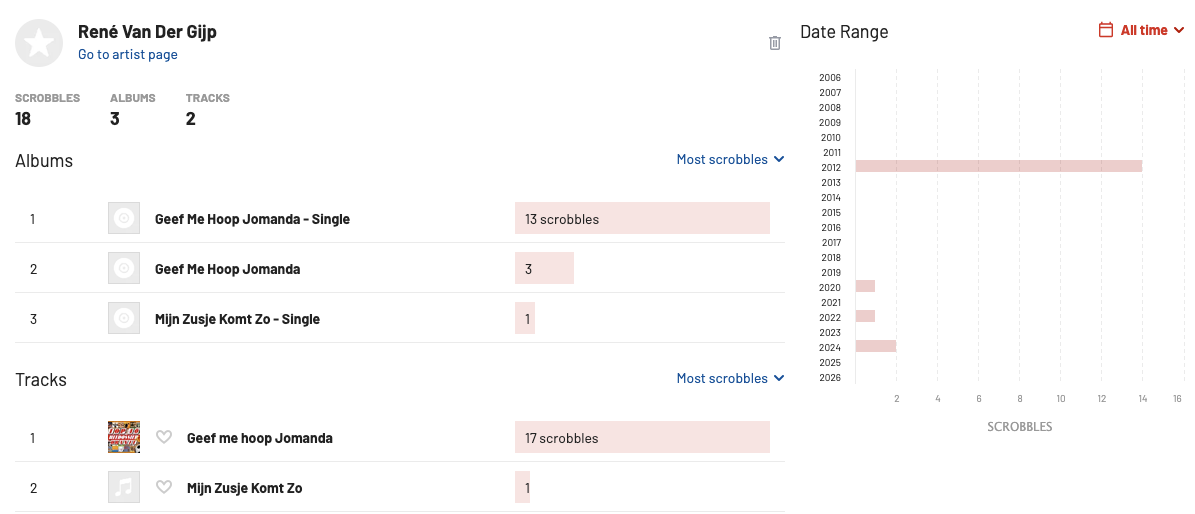This screenshot has height=514, width=1195.
Task: Go to artist page link
Action: (128, 54)
